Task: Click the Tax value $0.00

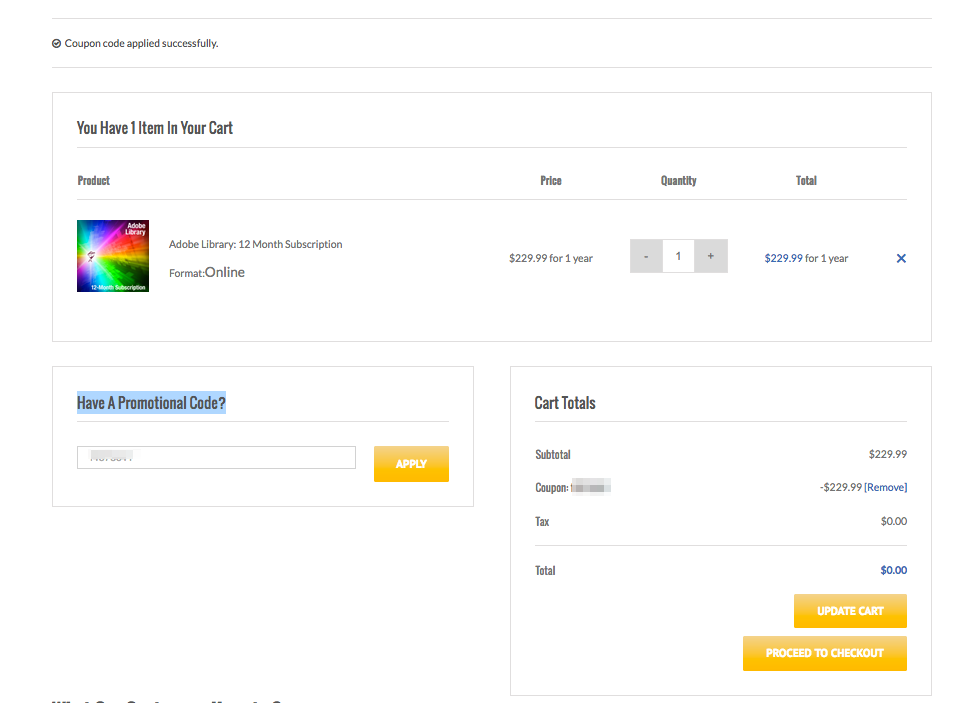Action: (x=894, y=521)
